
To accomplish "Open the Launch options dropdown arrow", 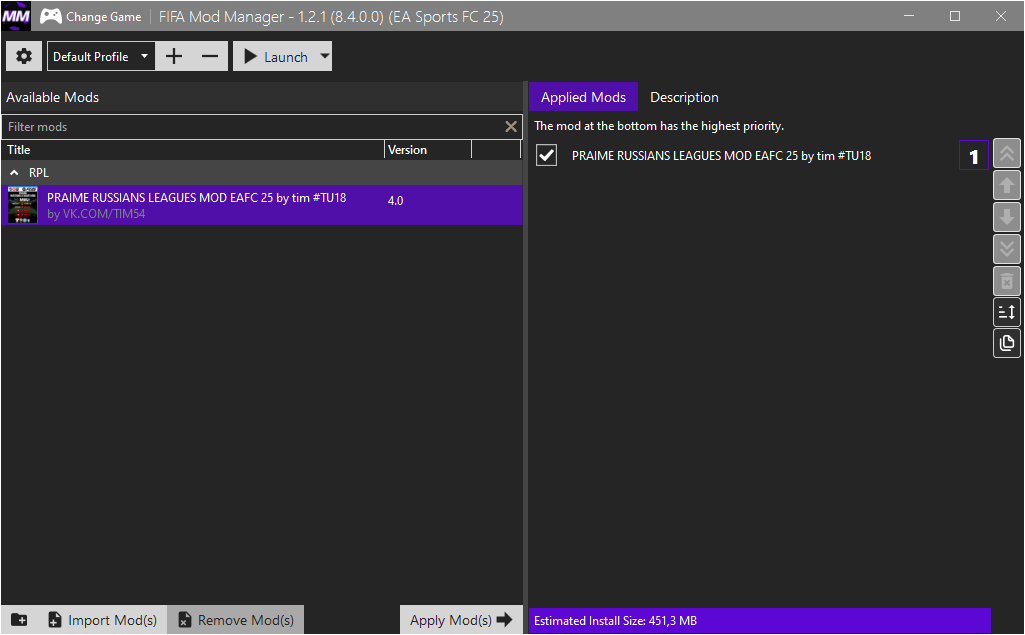I will coord(324,56).
